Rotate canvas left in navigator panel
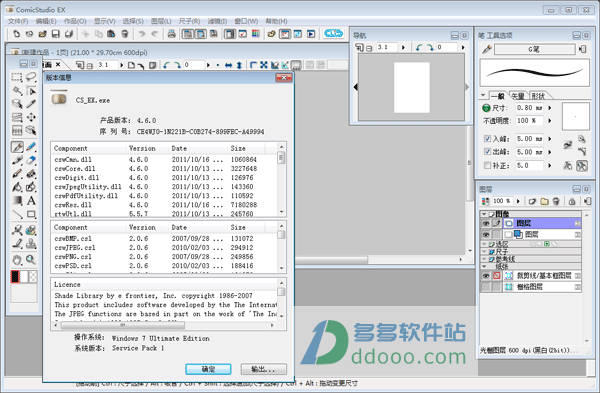 click(x=419, y=47)
